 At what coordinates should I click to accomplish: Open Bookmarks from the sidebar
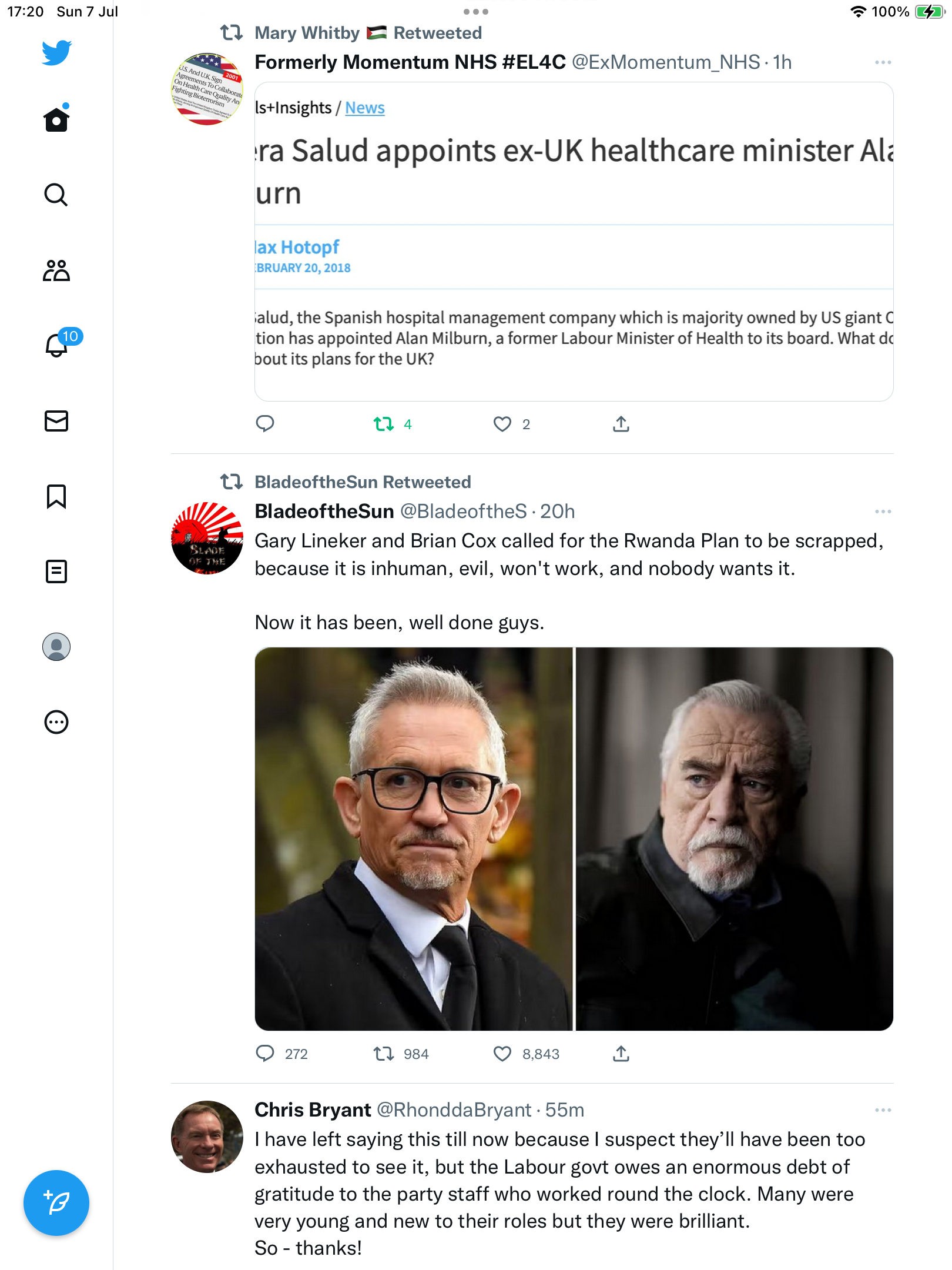click(56, 496)
